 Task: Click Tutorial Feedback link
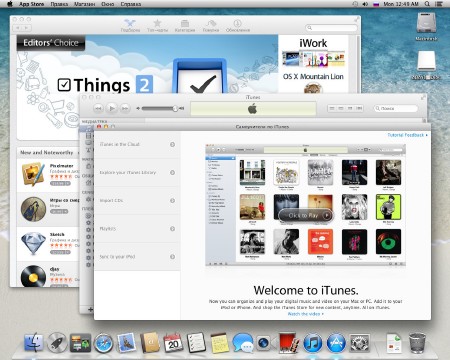(x=407, y=135)
